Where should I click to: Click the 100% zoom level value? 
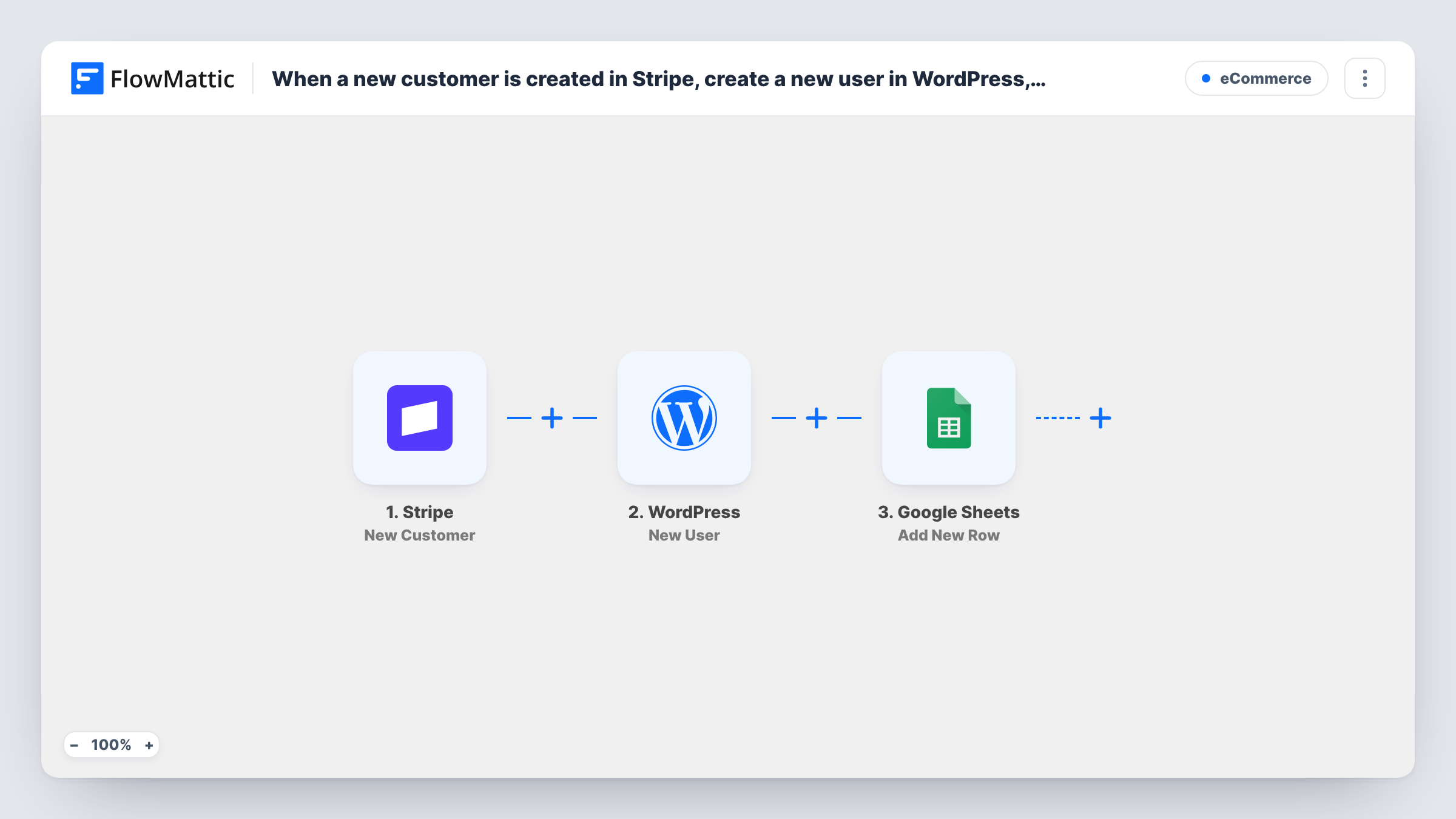coord(111,745)
